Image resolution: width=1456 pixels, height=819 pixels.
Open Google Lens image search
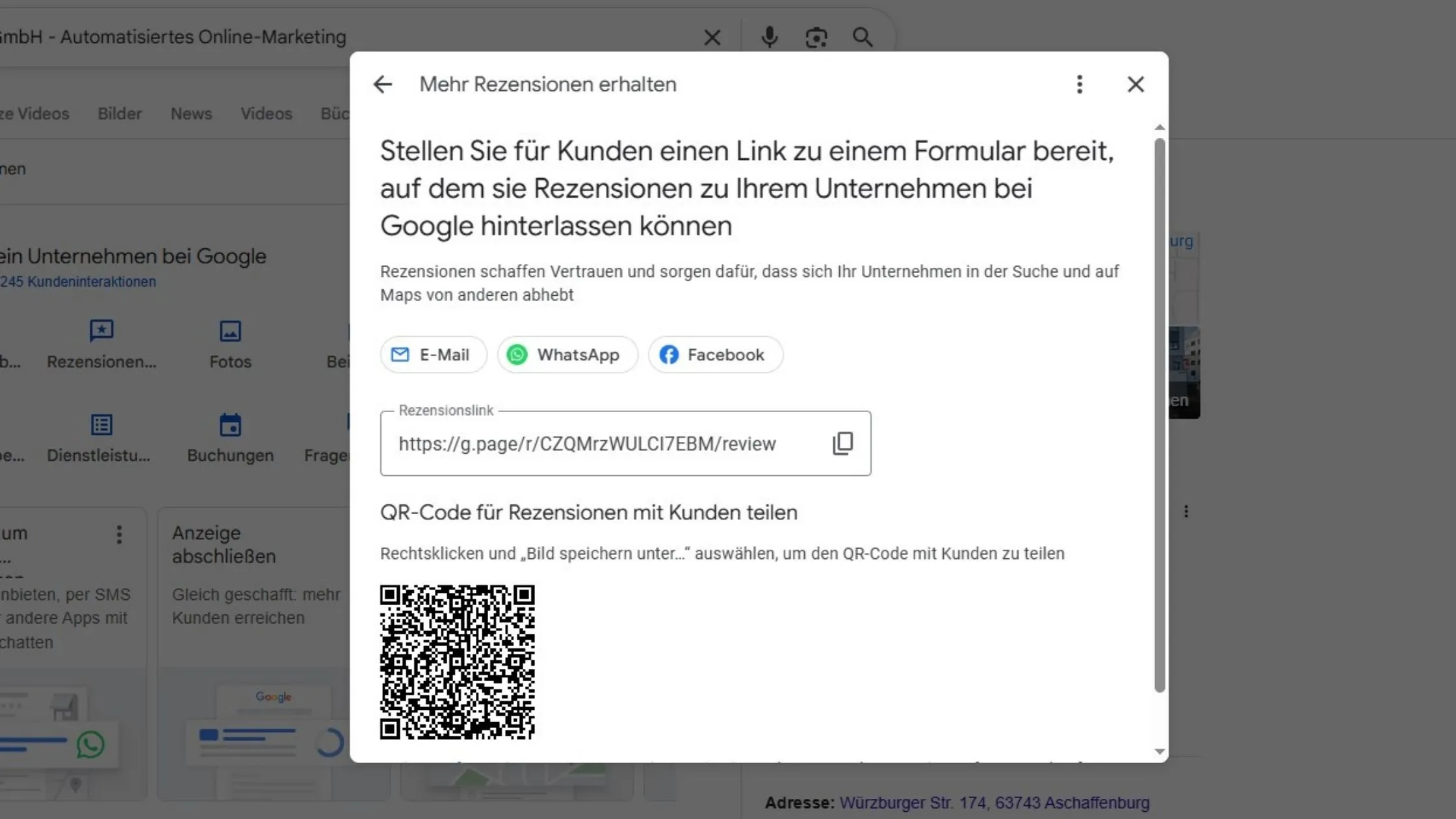click(816, 37)
